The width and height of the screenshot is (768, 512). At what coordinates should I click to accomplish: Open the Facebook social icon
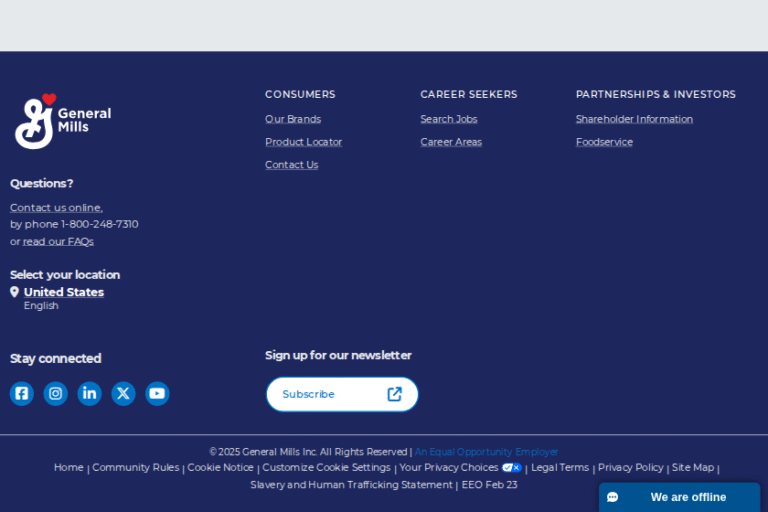(x=22, y=394)
